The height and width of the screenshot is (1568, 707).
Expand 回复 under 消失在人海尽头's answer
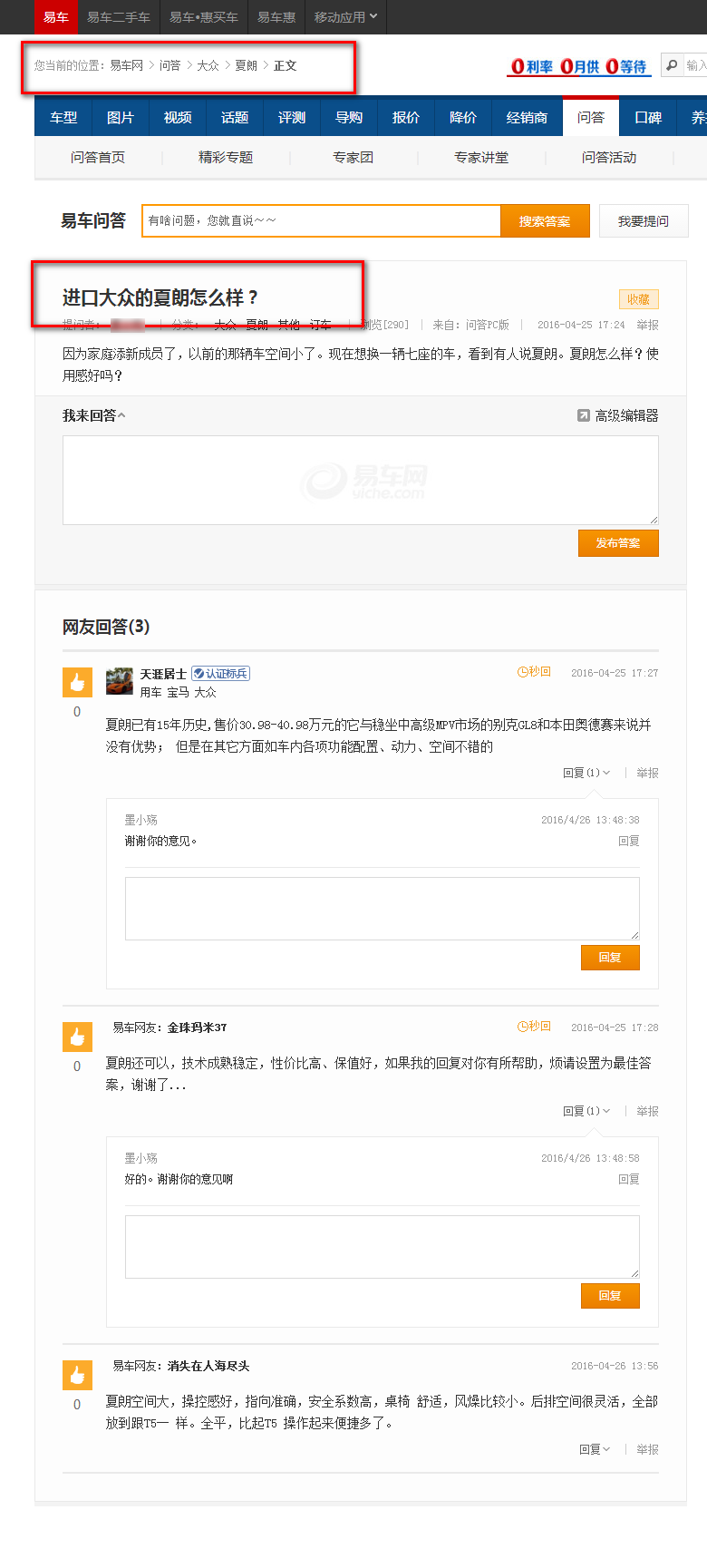(595, 1449)
